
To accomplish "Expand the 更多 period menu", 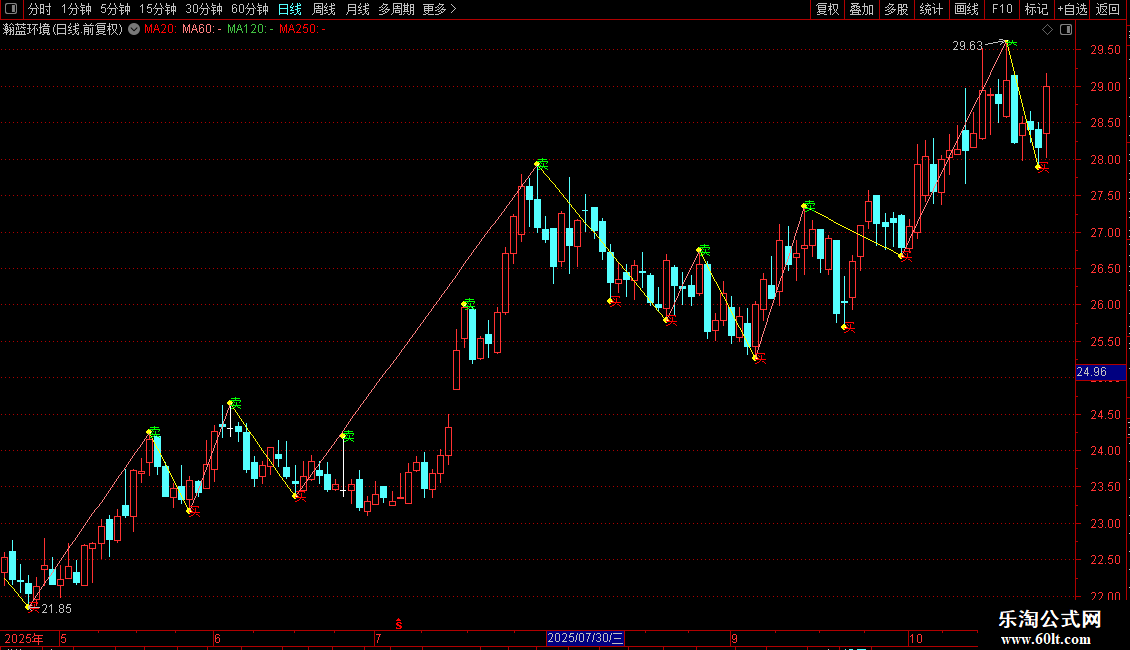I will [x=439, y=9].
